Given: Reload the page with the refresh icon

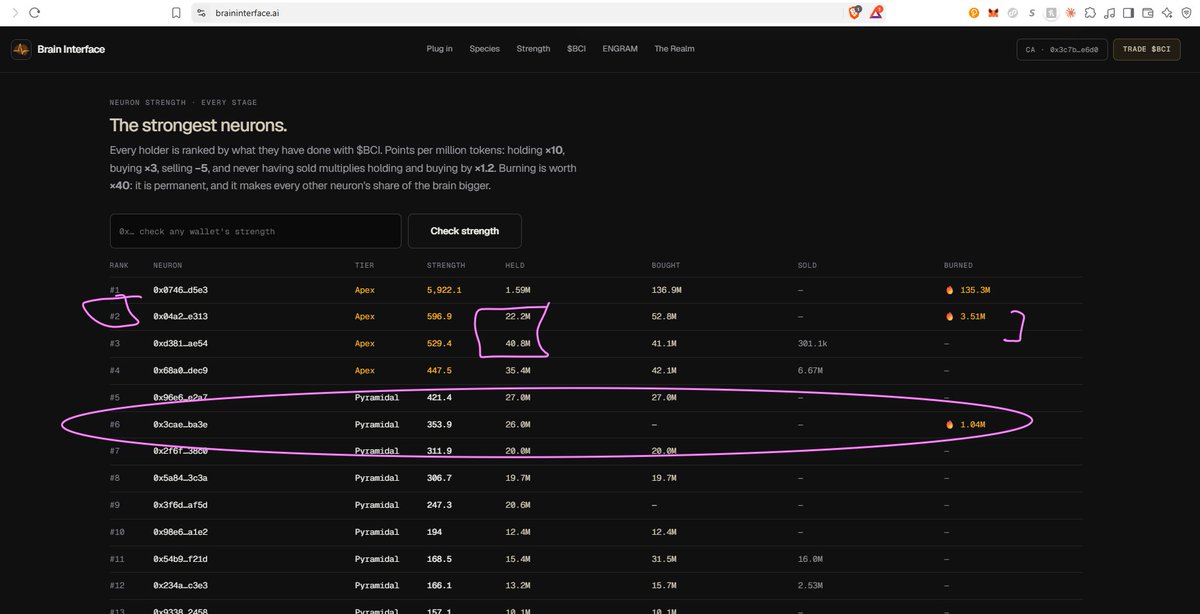Looking at the screenshot, I should (x=35, y=12).
